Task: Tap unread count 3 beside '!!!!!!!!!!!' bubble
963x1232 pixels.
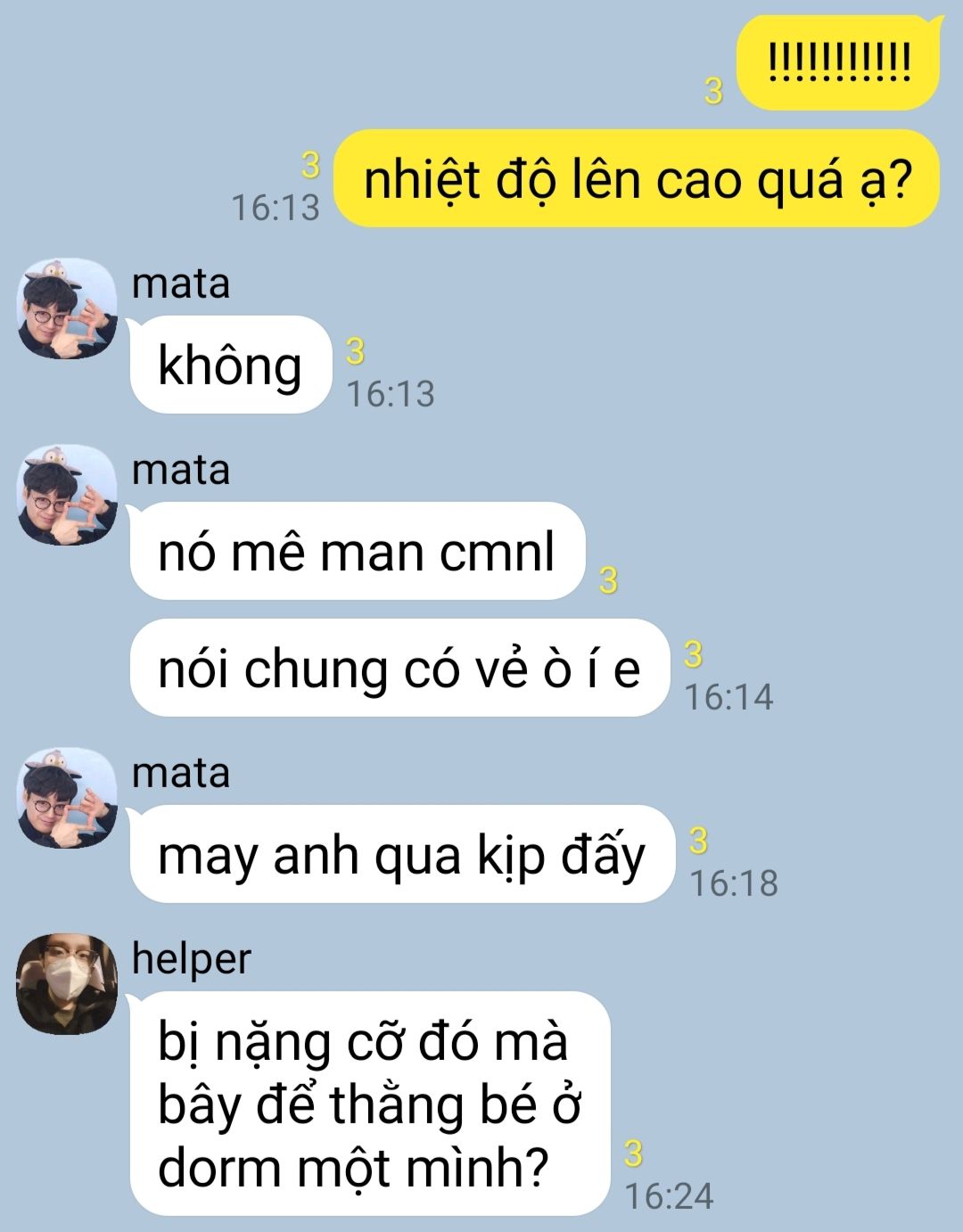Action: pyautogui.click(x=713, y=91)
